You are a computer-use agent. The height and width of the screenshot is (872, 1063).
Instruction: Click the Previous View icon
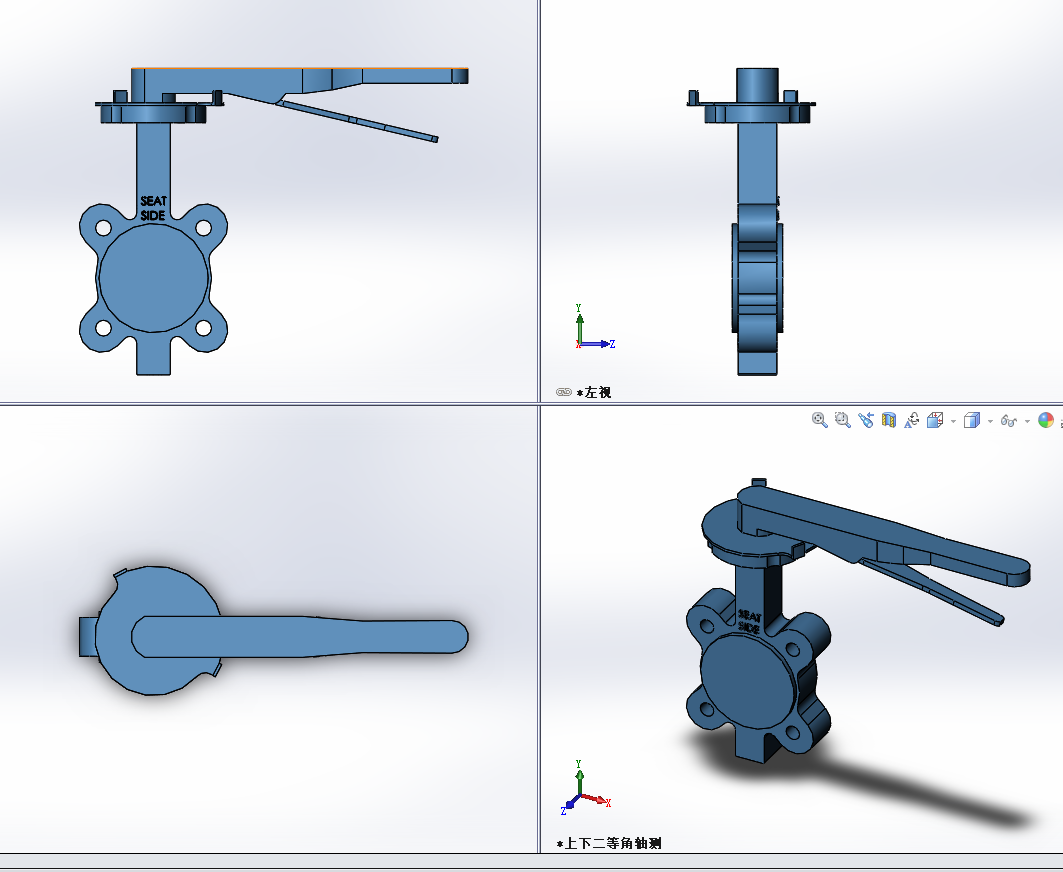click(x=866, y=420)
